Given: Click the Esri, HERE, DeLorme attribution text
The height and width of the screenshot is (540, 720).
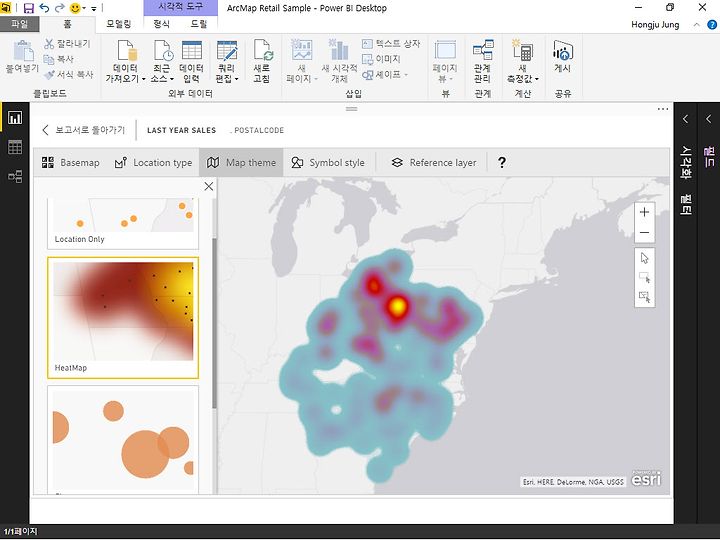Looking at the screenshot, I should click(x=573, y=482).
